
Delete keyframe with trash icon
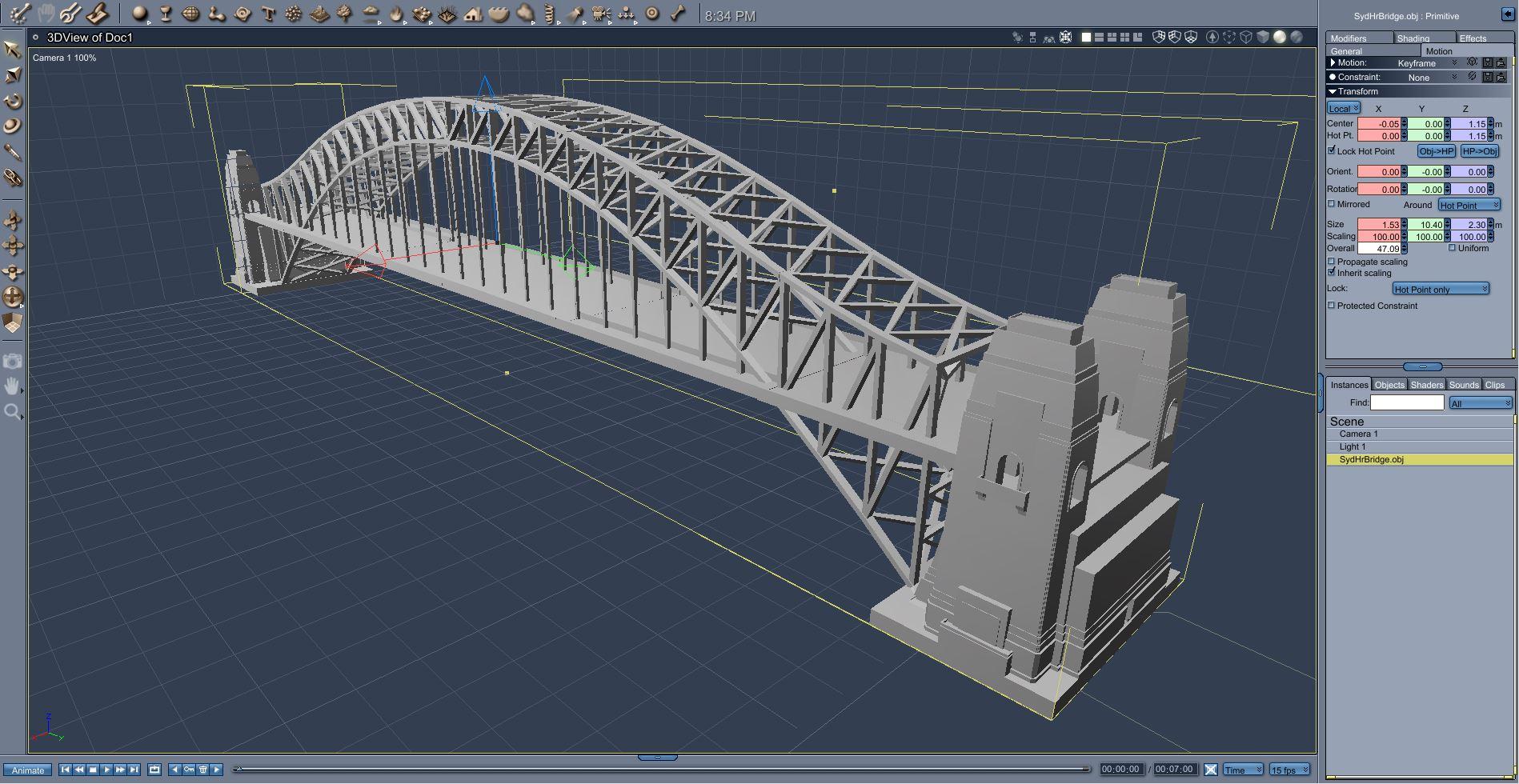tap(203, 770)
